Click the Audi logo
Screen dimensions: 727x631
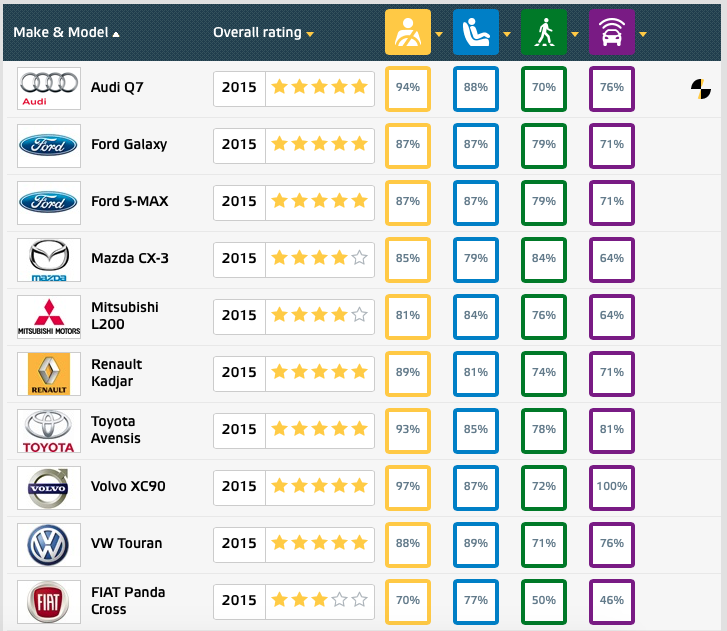tap(49, 88)
